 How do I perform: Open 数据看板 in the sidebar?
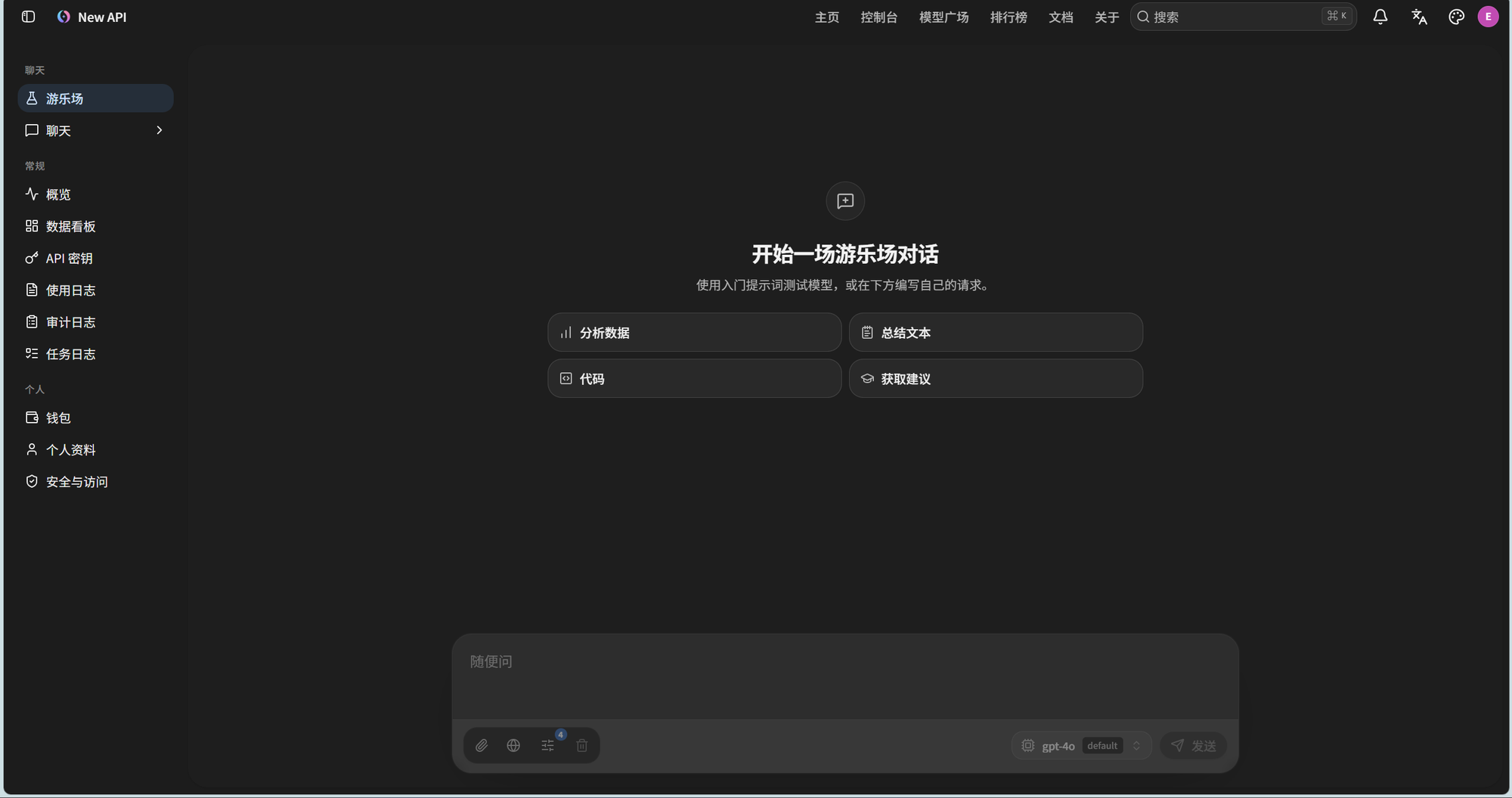tap(95, 226)
